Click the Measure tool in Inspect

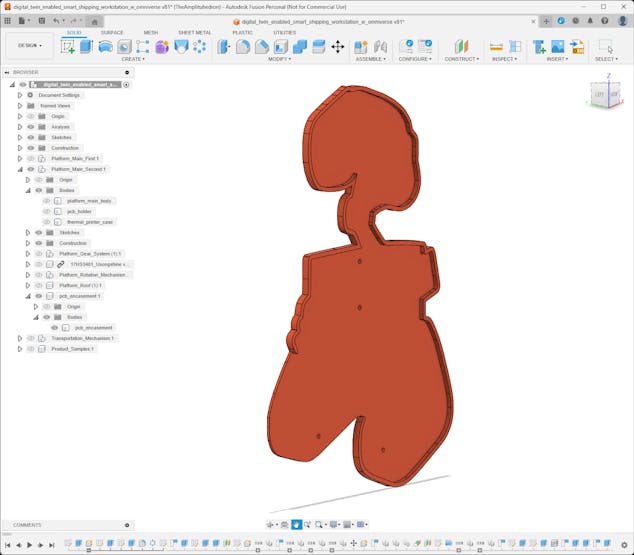click(496, 46)
